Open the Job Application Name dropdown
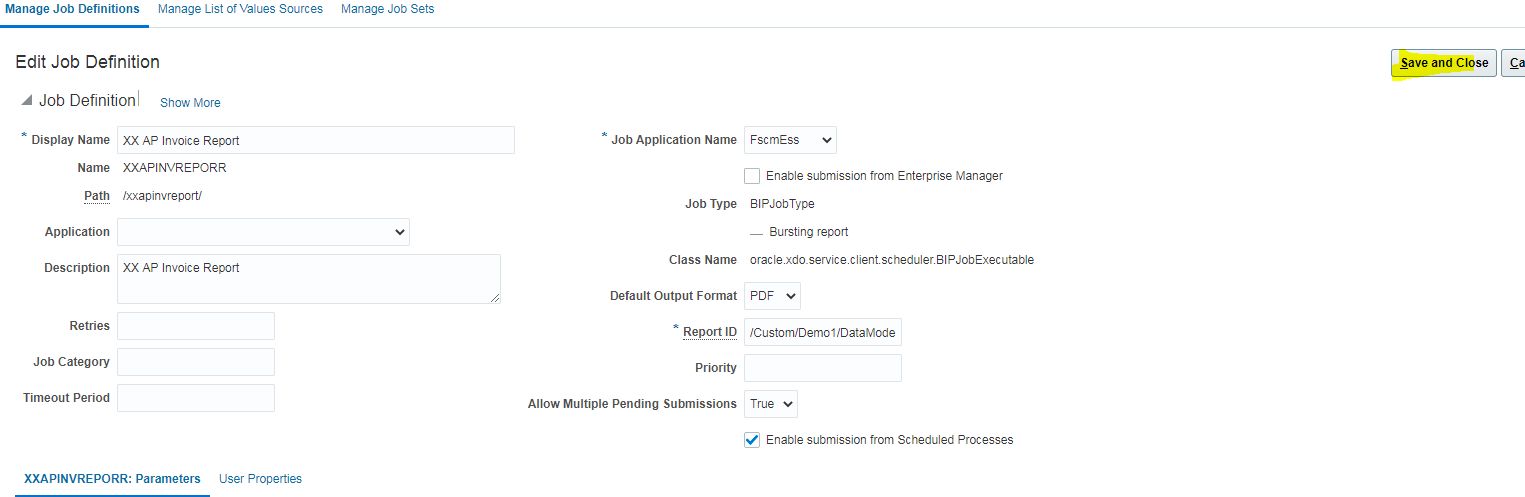This screenshot has width=1525, height=497. coord(790,140)
